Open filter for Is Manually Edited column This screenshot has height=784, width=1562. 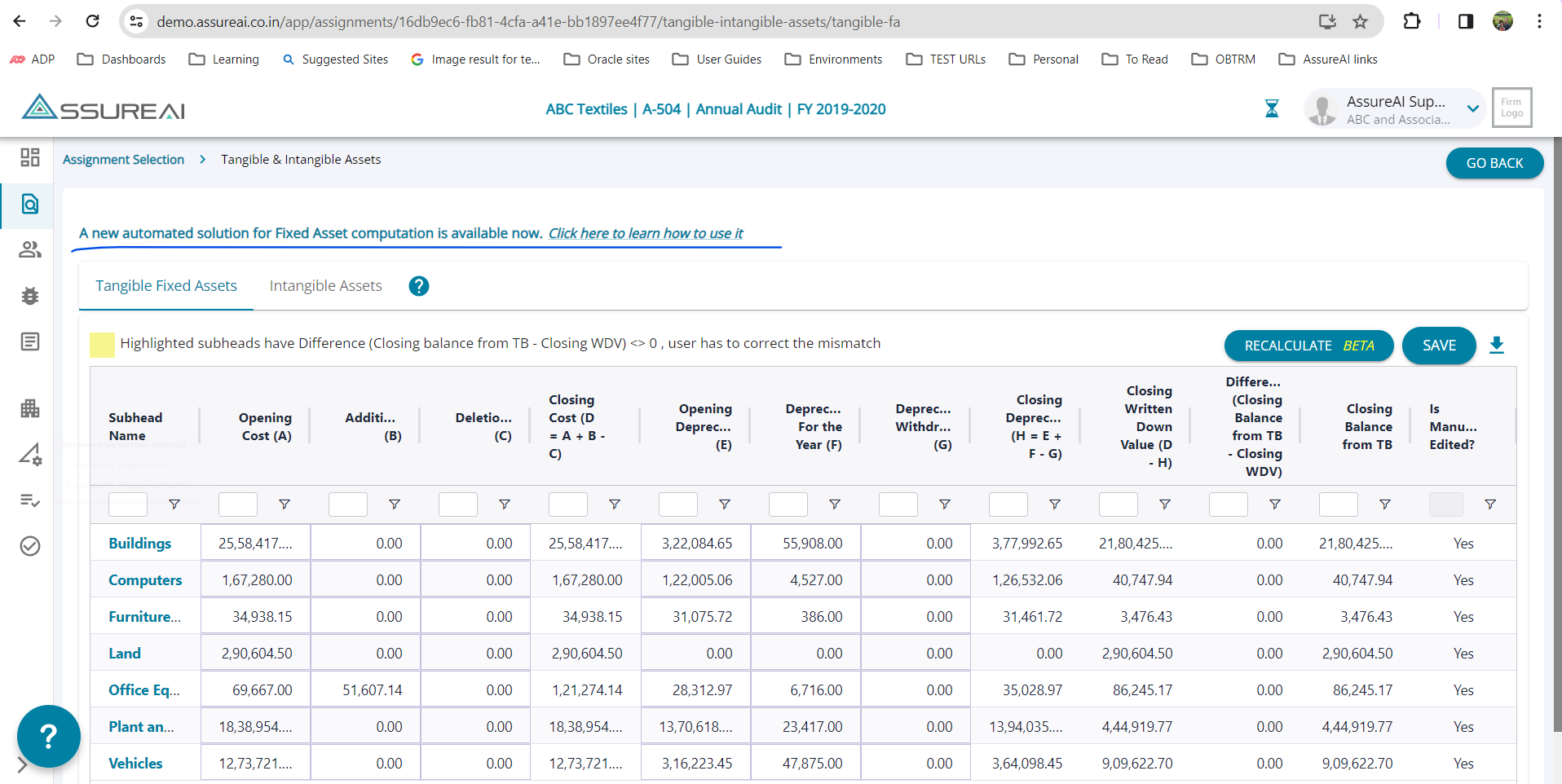tap(1489, 504)
